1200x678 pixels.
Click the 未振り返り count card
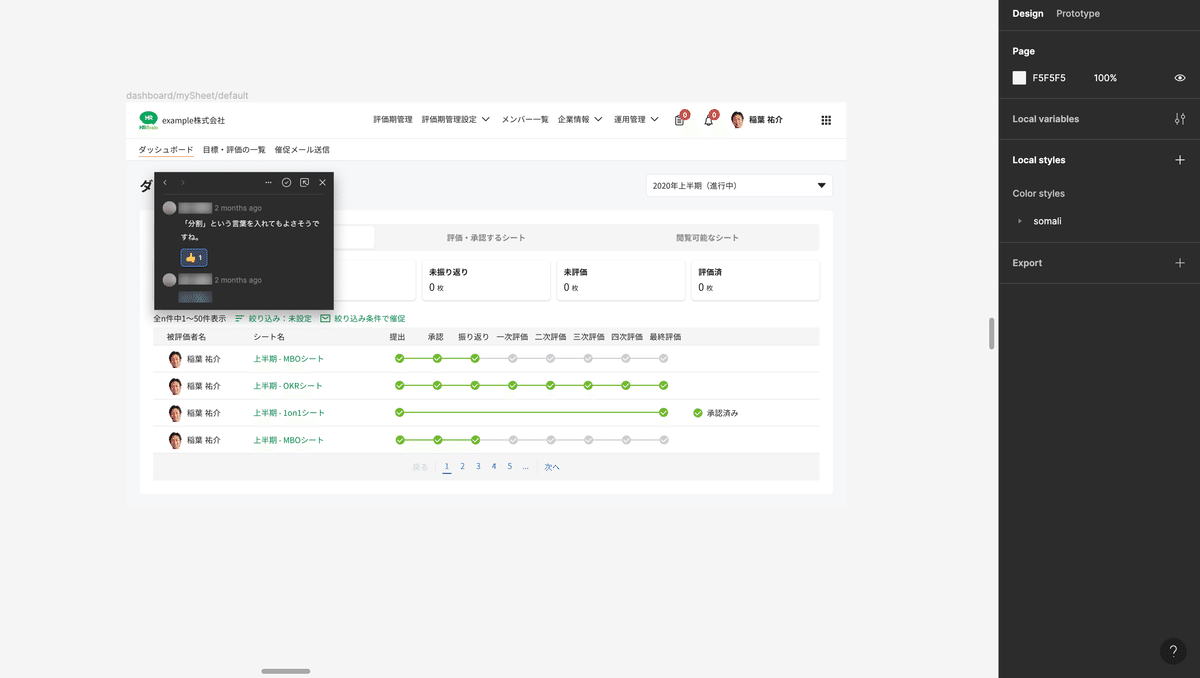(485, 280)
